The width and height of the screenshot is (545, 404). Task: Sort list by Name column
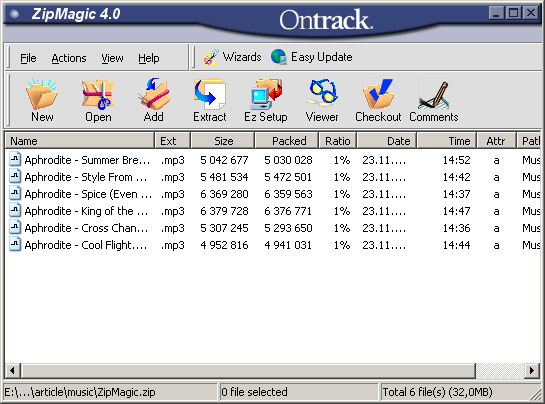80,141
